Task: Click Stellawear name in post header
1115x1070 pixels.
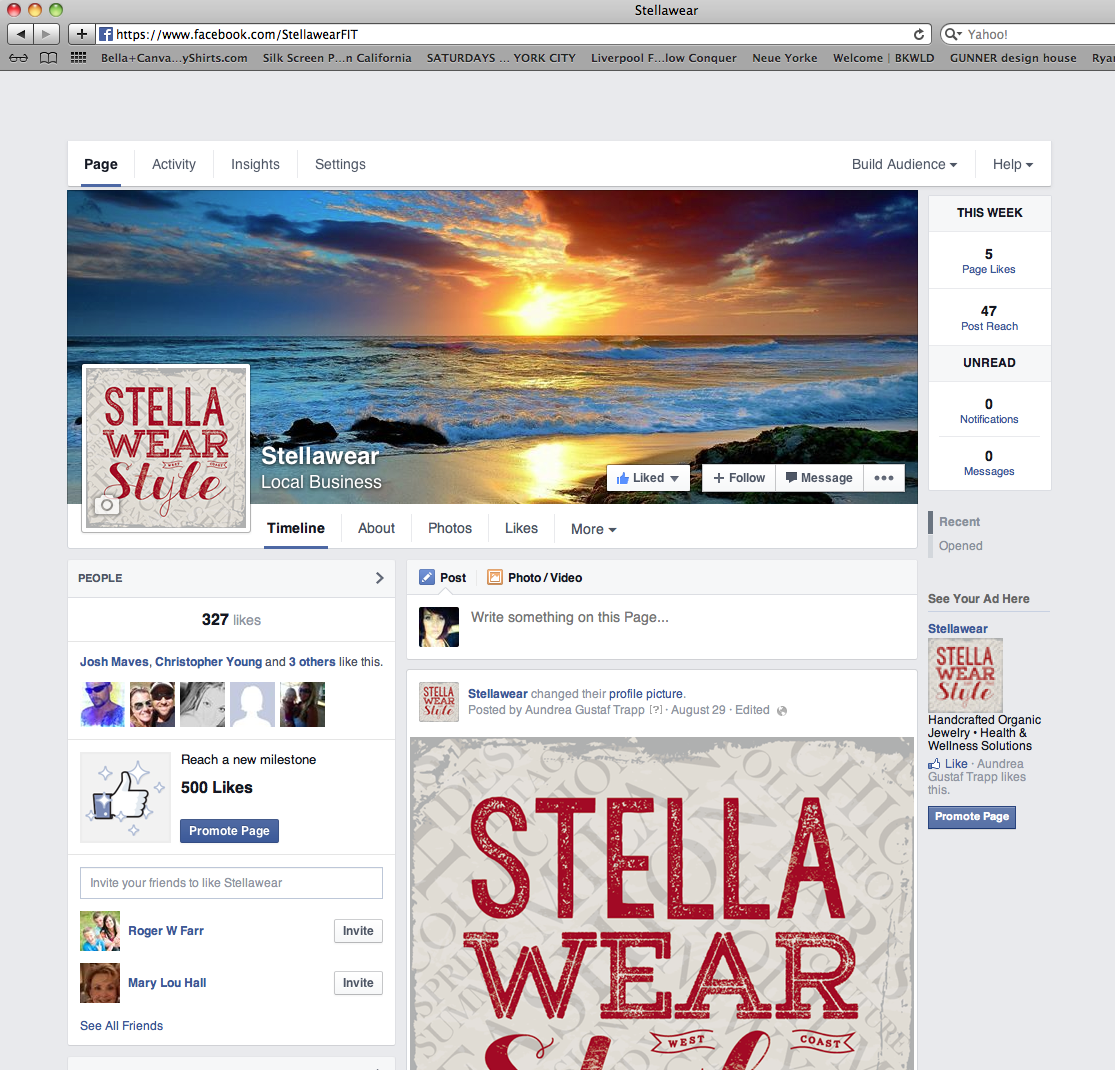Action: pos(498,694)
